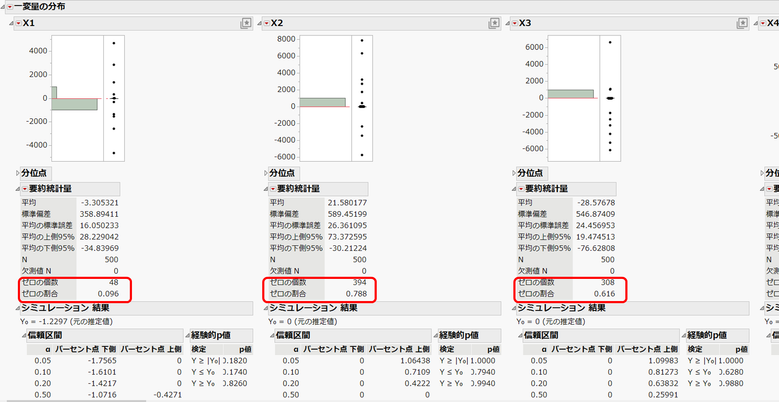
Task: Click the pin star icon in X3 header
Action: pyautogui.click(x=741, y=23)
